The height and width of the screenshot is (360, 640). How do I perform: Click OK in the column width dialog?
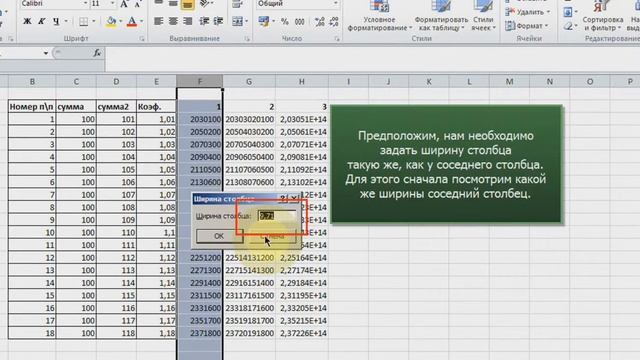point(219,236)
